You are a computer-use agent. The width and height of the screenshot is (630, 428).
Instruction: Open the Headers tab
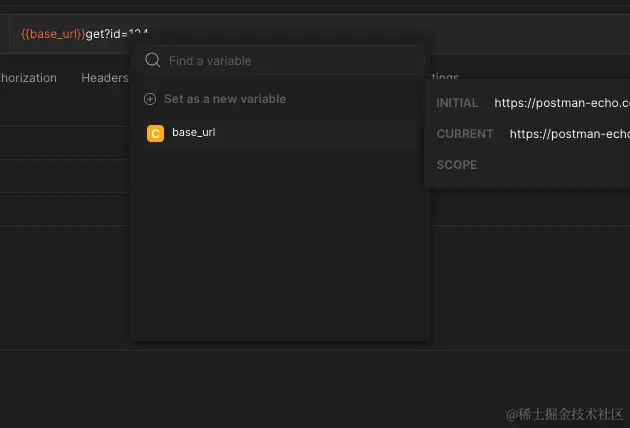[x=105, y=78]
